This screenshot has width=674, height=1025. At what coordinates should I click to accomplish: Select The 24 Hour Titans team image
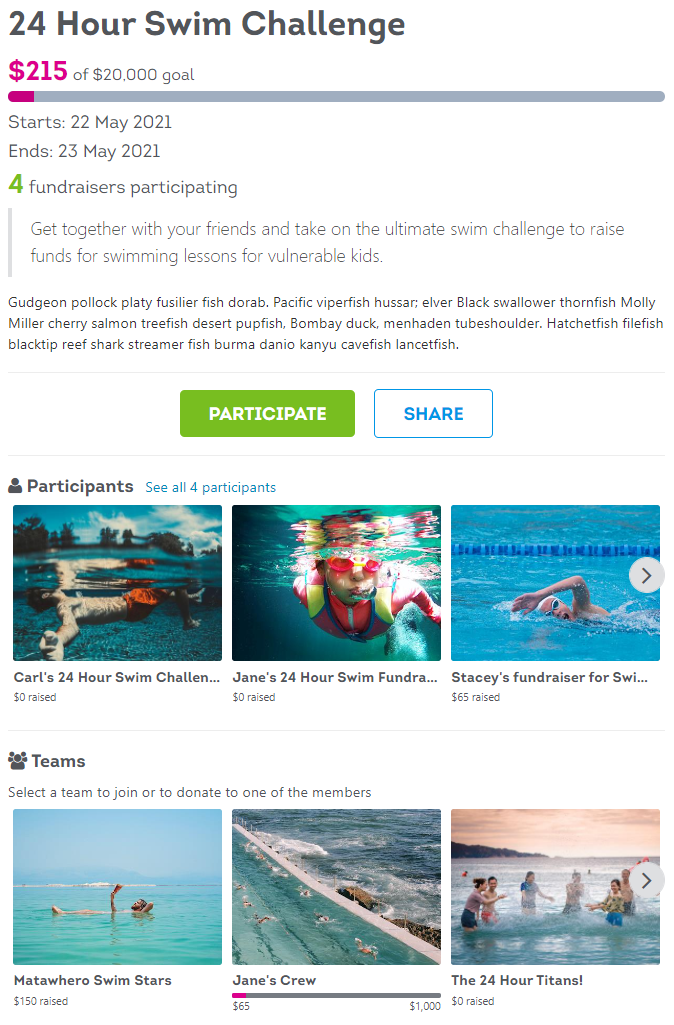555,887
